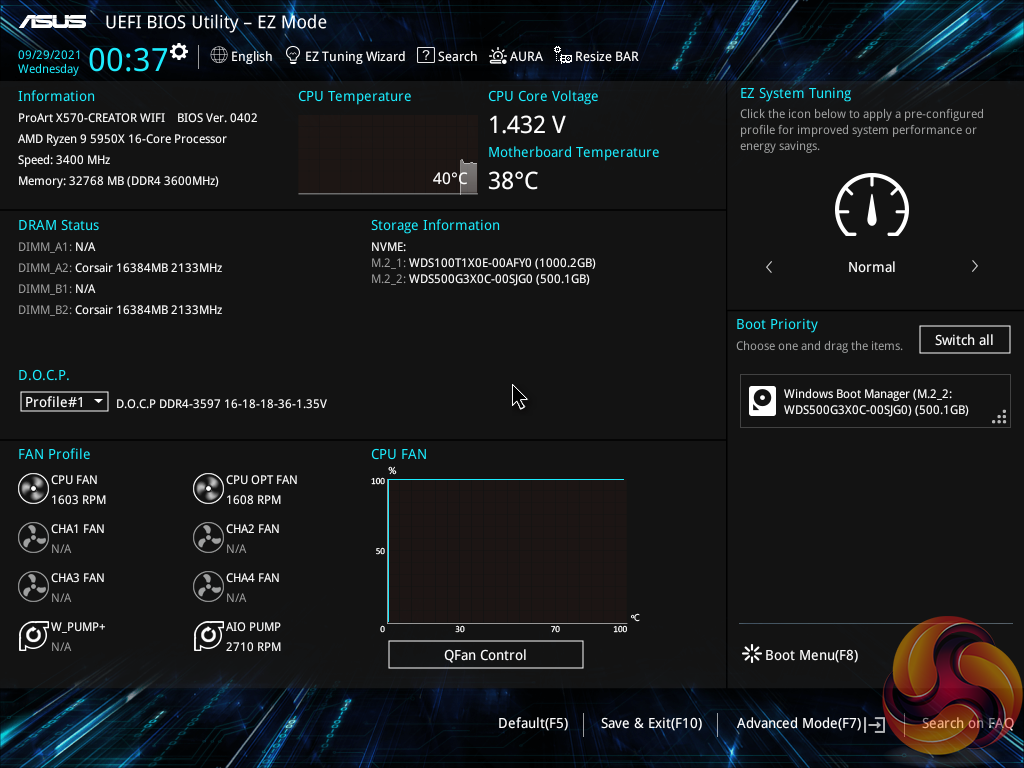Click the EZ System Tuning gauge icon

point(872,205)
